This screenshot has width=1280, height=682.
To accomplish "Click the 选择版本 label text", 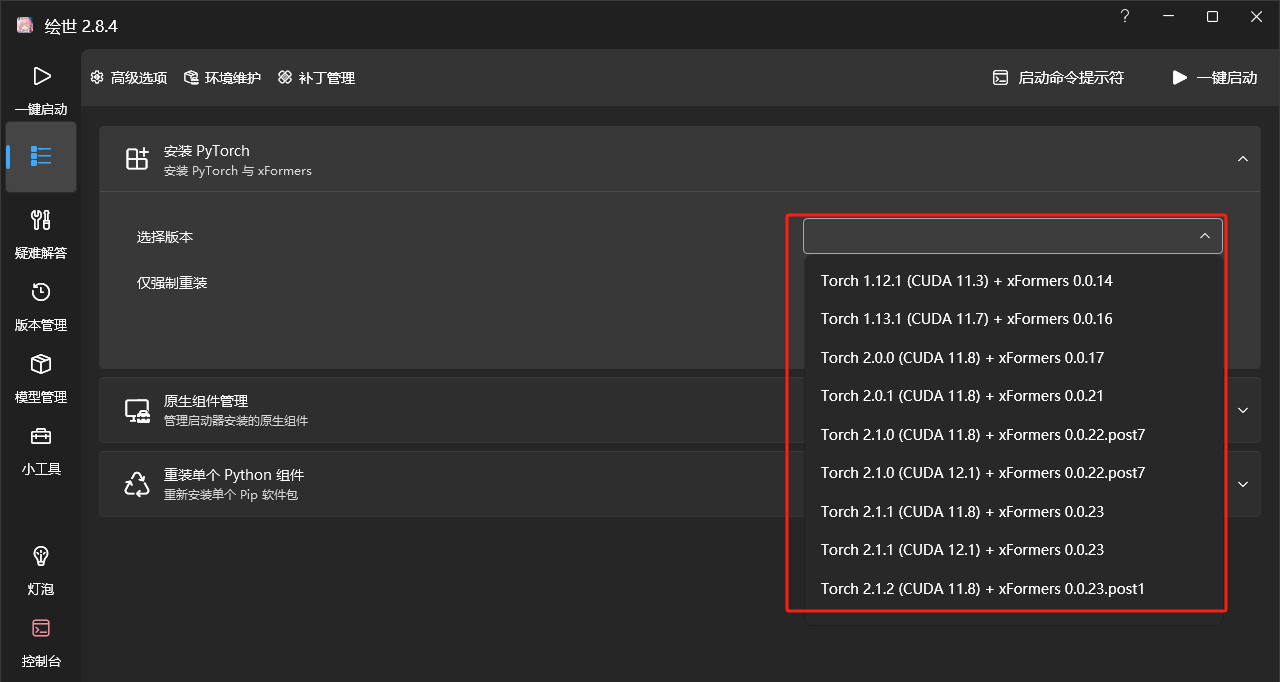I will click(x=165, y=237).
